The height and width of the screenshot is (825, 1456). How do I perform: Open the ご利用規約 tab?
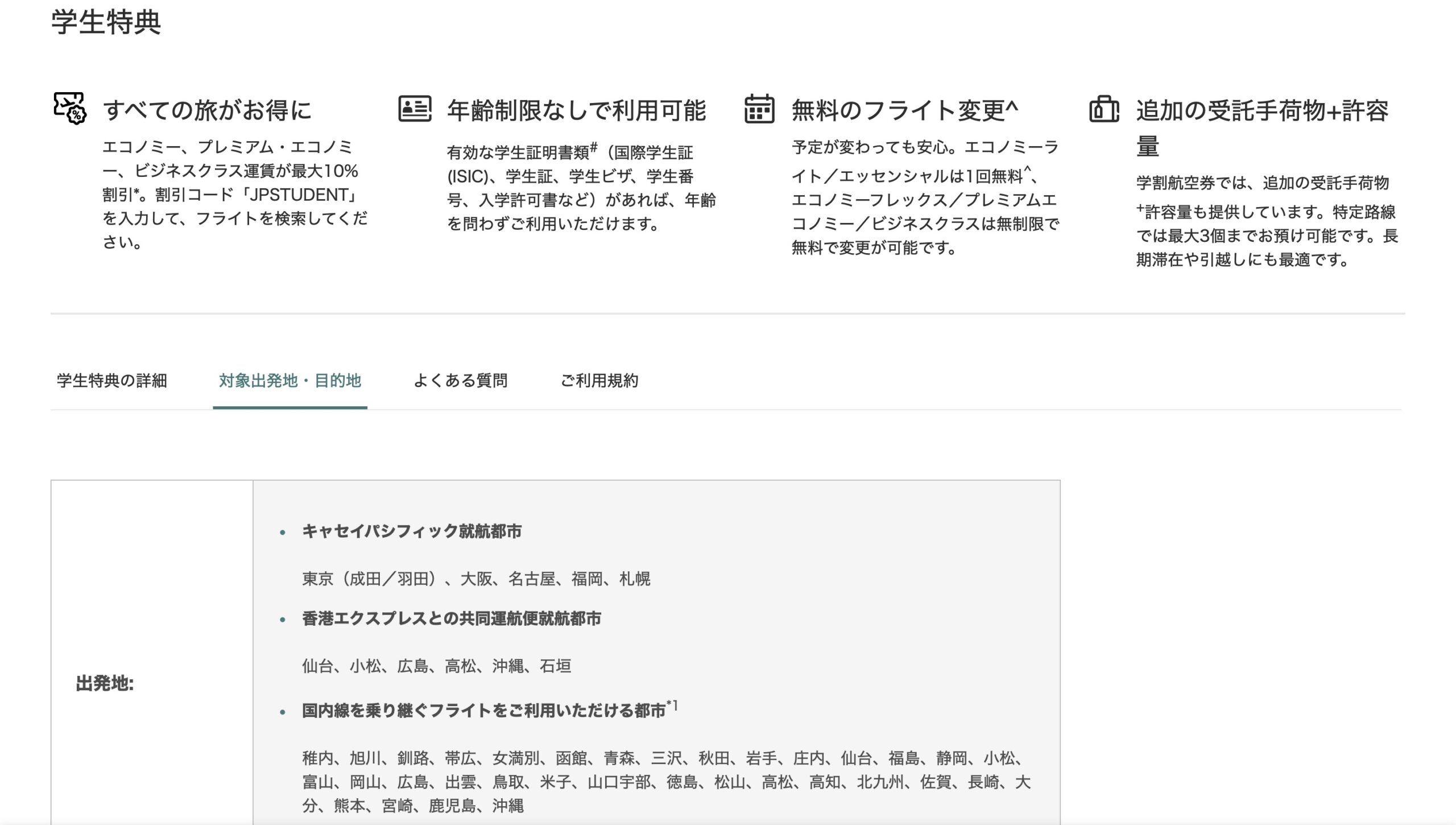[x=599, y=381]
